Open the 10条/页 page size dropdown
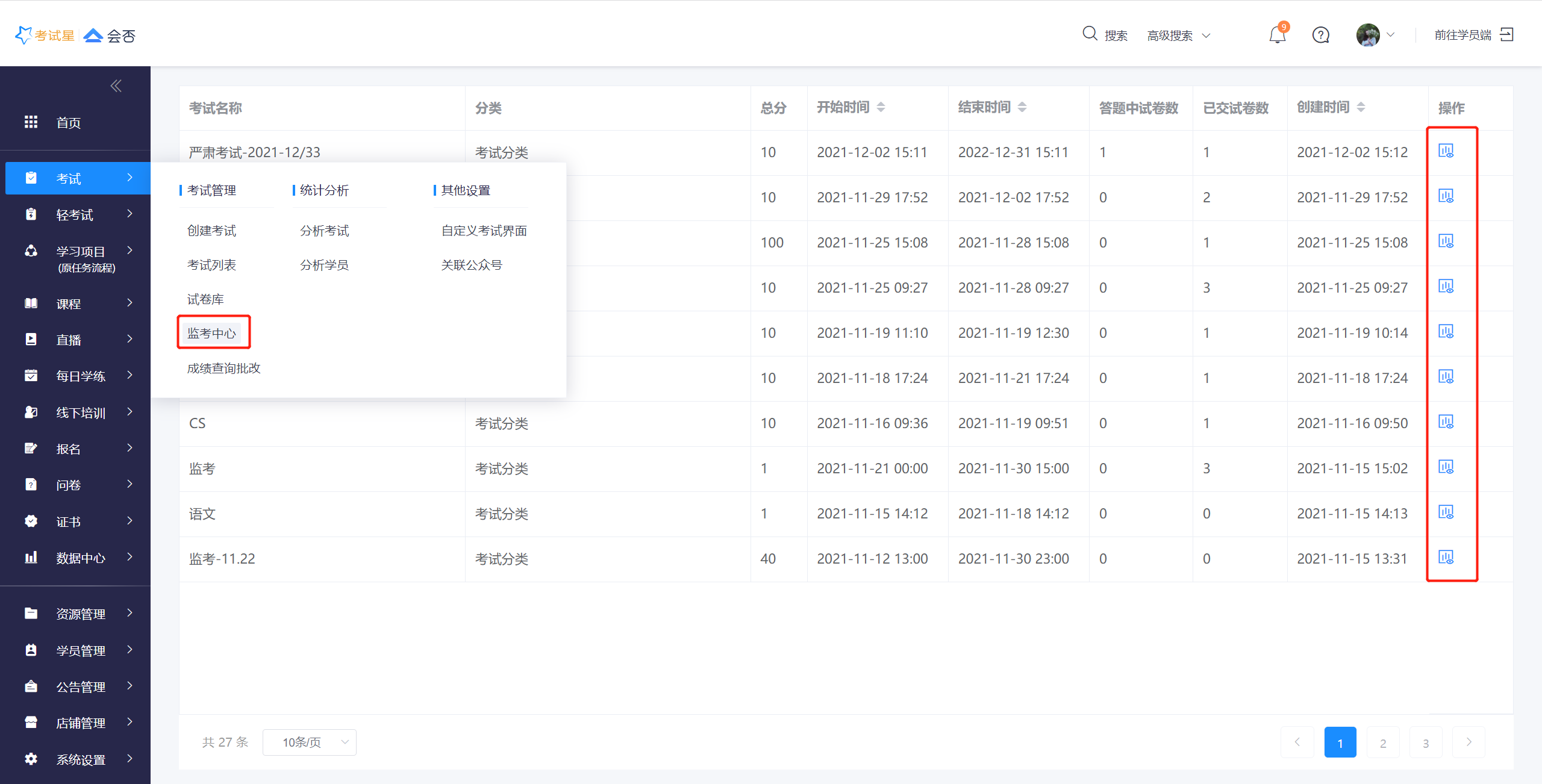 [x=309, y=742]
